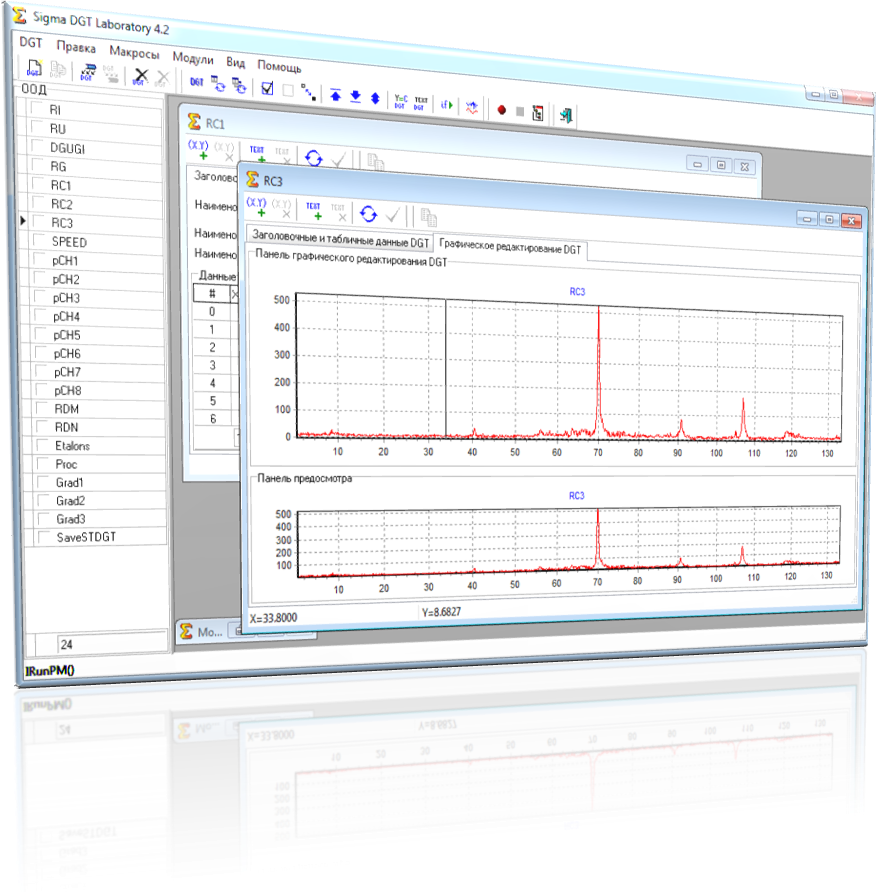Click the gray stop square icon
This screenshot has height=892, width=878.
coord(520,112)
